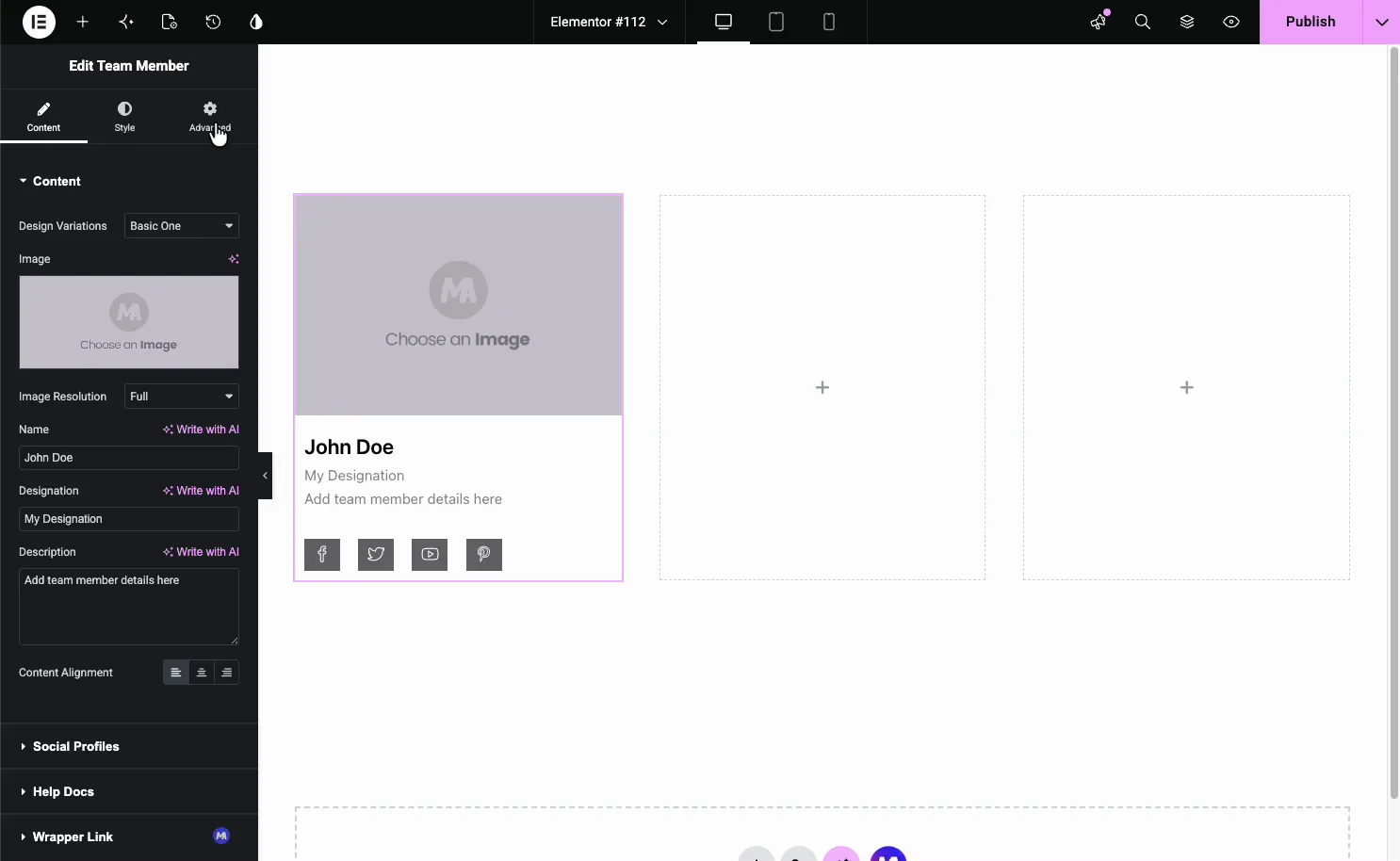This screenshot has height=861, width=1400.
Task: Click the Add Element plus icon
Action: pos(83,22)
